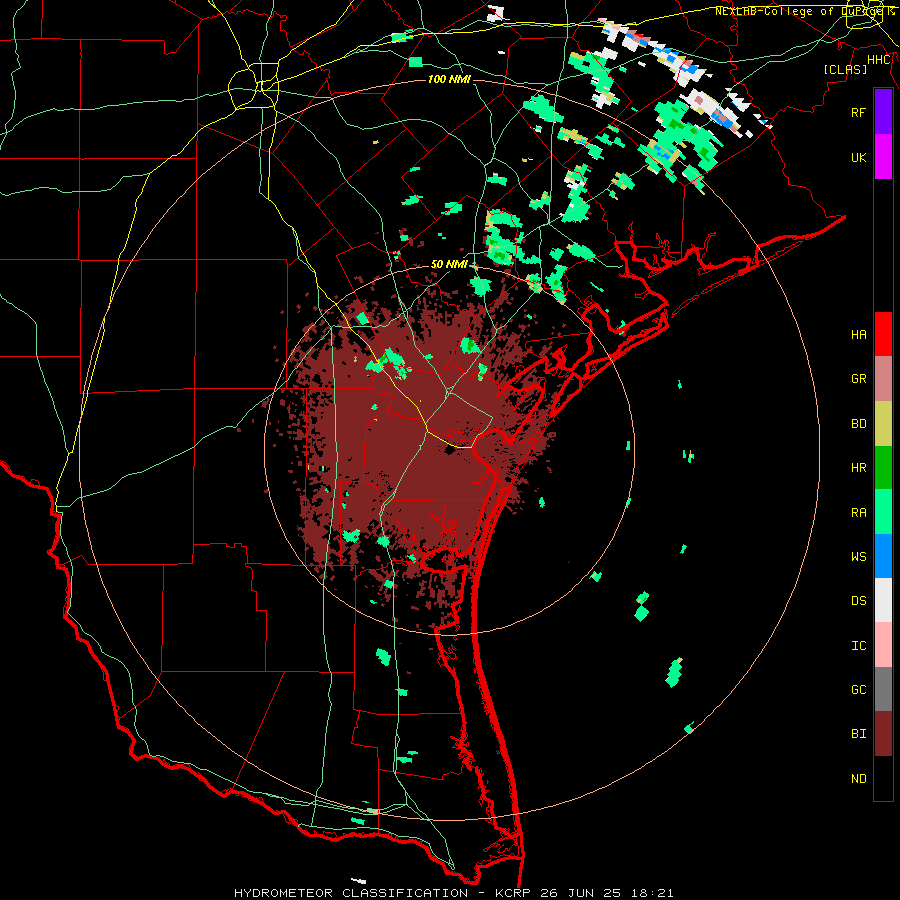Click the 50 NMI range ring label
900x900 pixels.
pyautogui.click(x=449, y=264)
